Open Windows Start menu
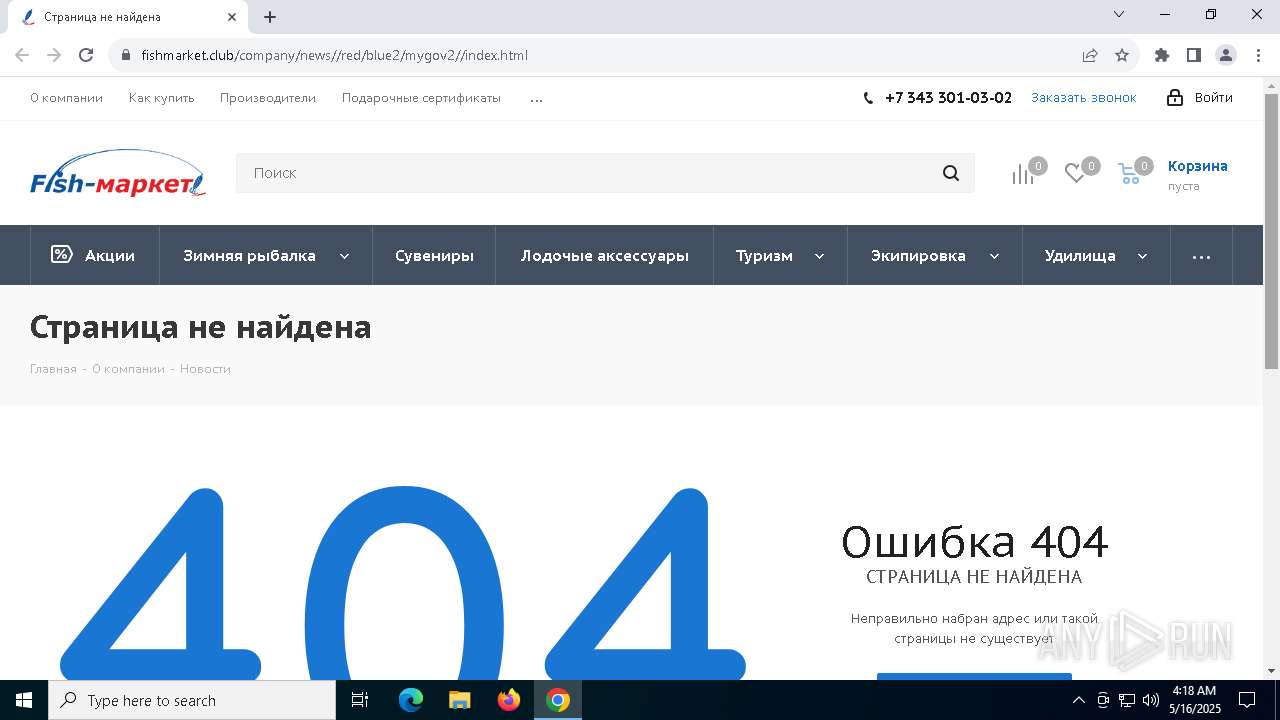The height and width of the screenshot is (720, 1280). pyautogui.click(x=24, y=700)
